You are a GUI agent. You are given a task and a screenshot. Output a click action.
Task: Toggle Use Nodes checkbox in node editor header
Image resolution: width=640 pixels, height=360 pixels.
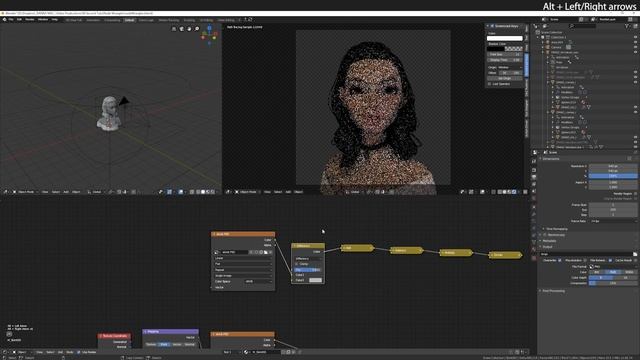click(x=79, y=352)
